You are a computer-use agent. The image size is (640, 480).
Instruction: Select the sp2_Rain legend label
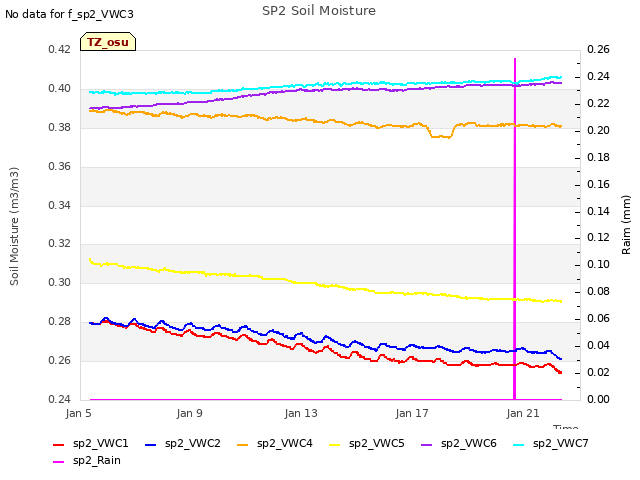97,461
